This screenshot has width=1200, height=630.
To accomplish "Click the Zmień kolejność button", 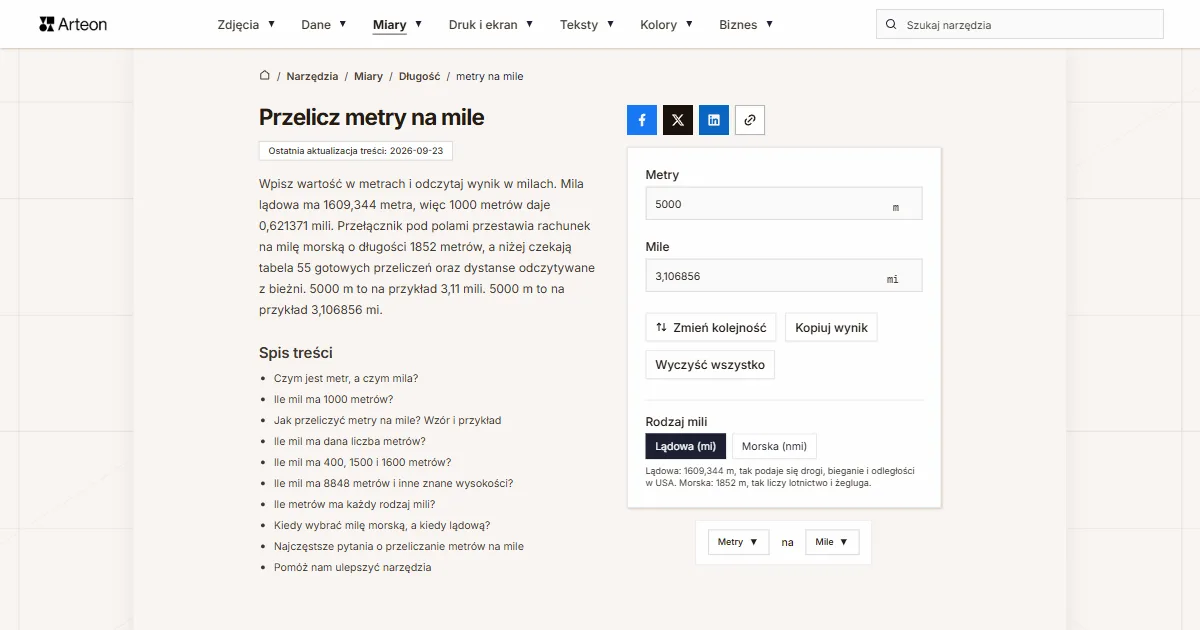I will pyautogui.click(x=711, y=328).
